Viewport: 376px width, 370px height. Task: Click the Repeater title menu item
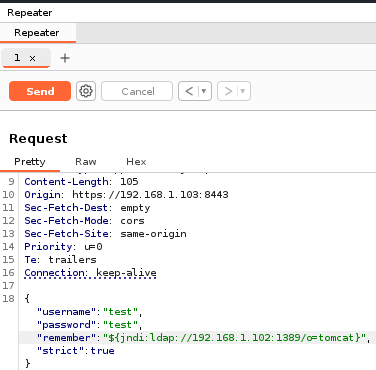point(30,13)
